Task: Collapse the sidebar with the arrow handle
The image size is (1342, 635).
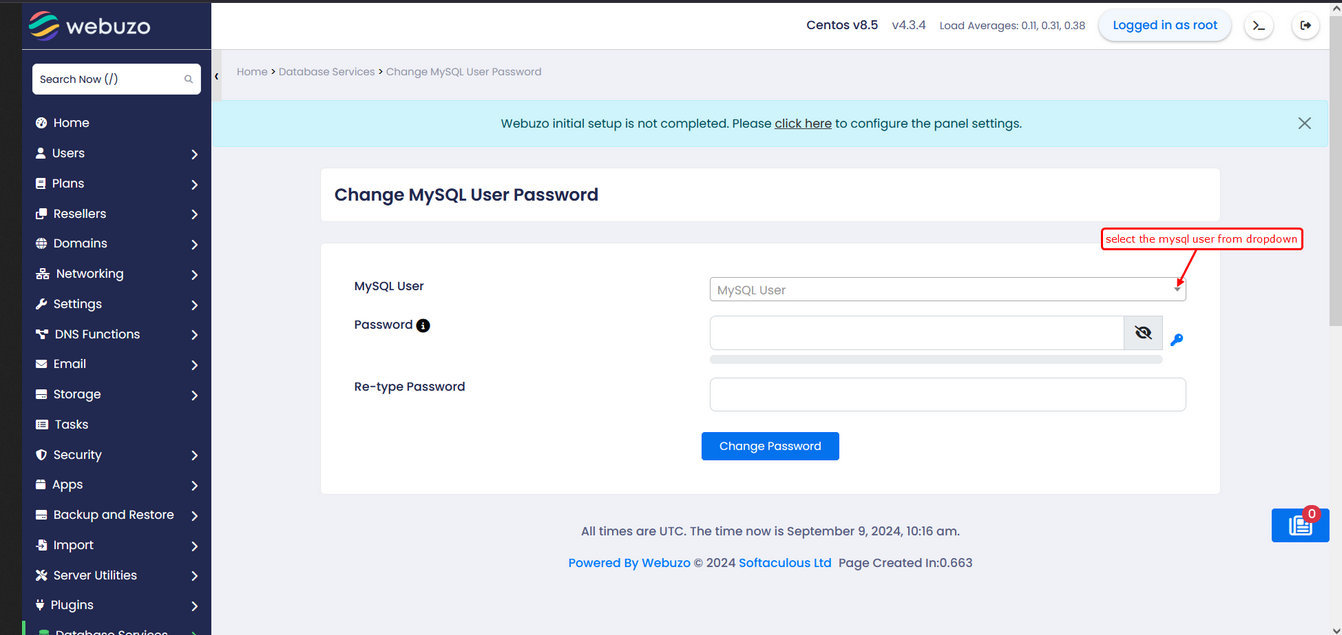Action: [216, 77]
